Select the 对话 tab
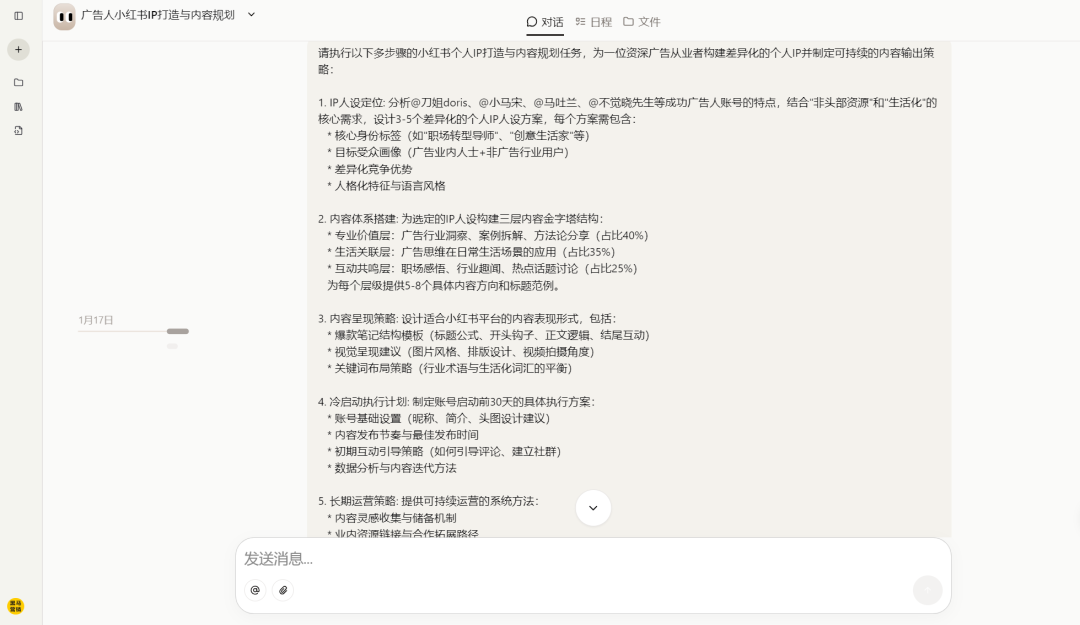The width and height of the screenshot is (1080, 625). pos(545,21)
